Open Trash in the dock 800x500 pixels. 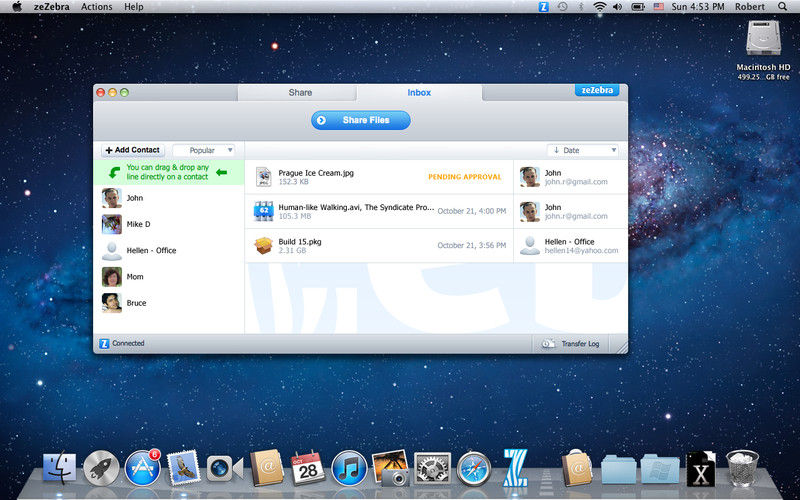point(742,467)
